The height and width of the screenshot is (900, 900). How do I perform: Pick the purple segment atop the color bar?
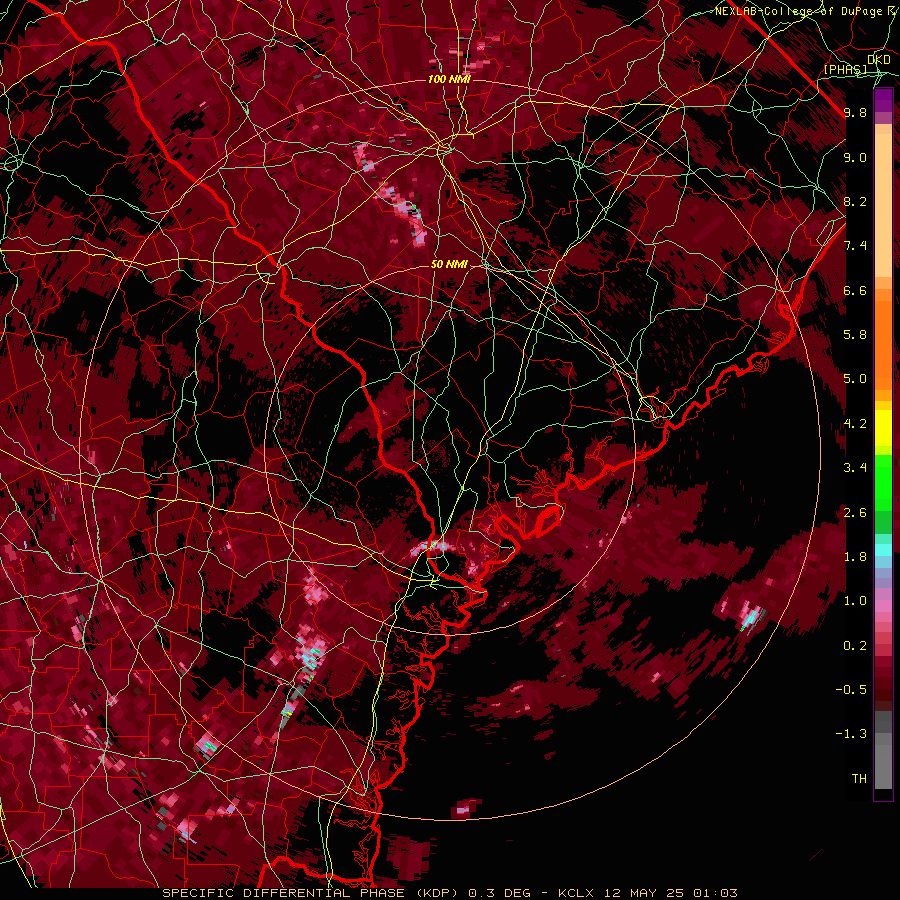point(883,100)
